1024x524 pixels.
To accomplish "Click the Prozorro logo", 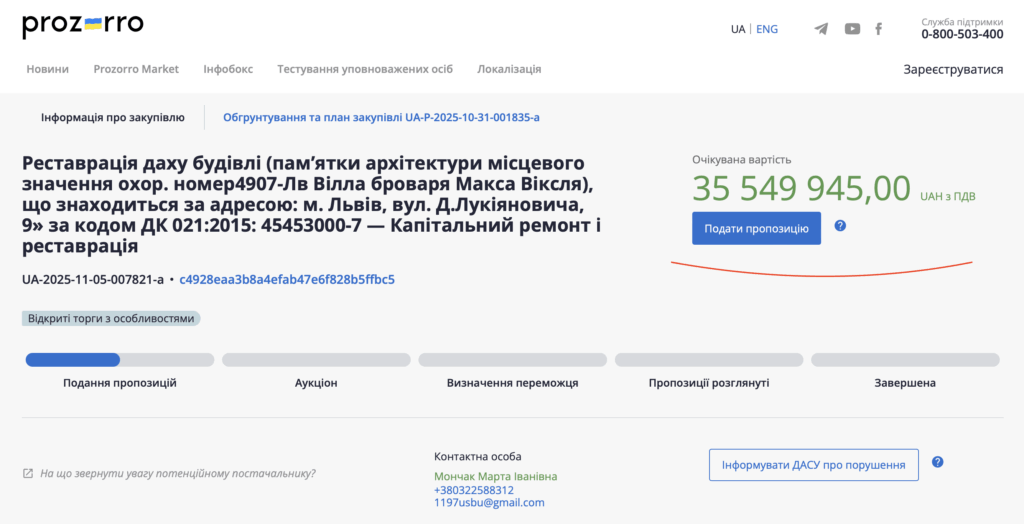I will tap(82, 24).
